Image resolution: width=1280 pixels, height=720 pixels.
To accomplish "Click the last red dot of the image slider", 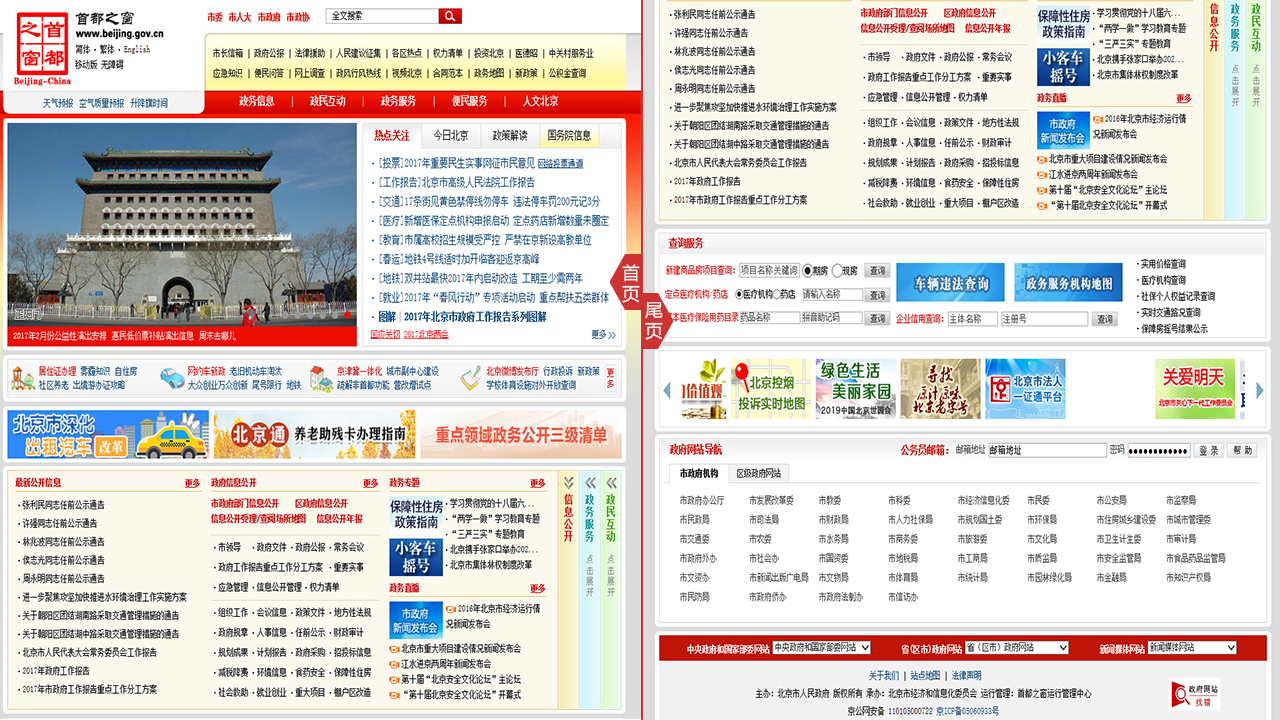I will 347,314.
